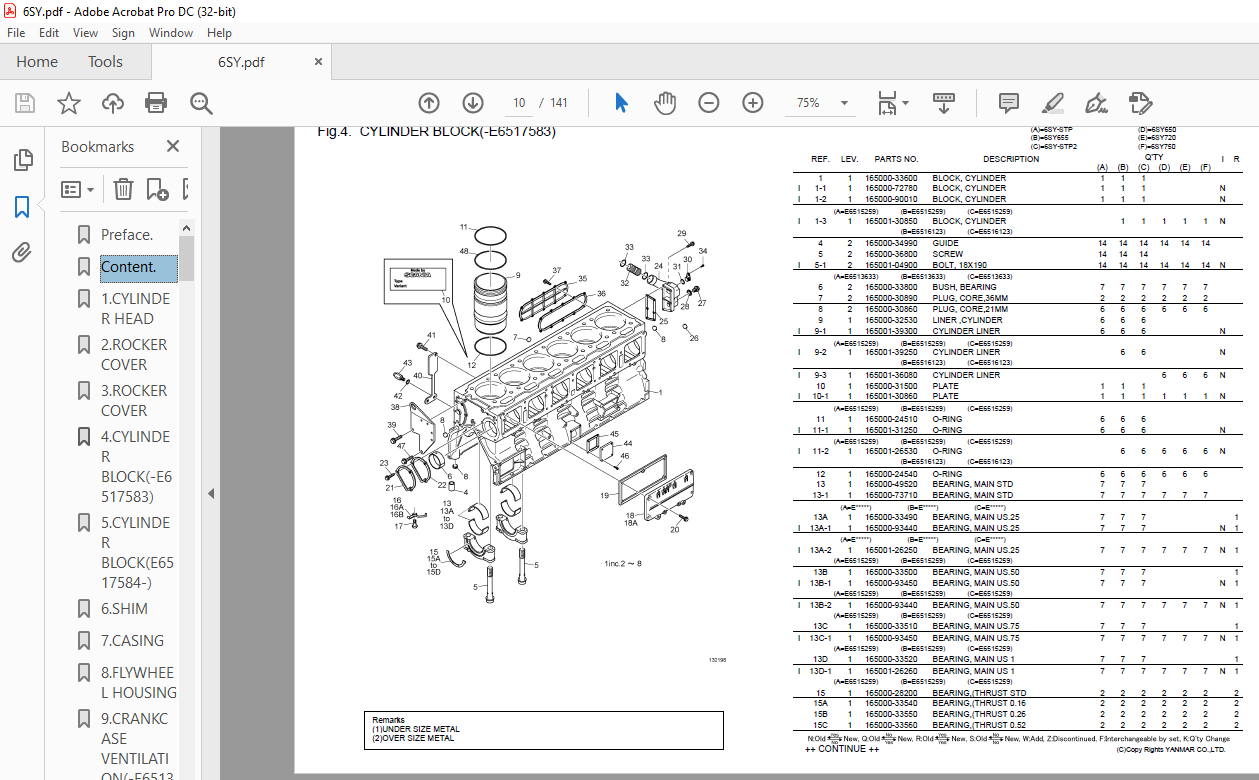
Task: Open the Edit menu
Action: click(x=49, y=33)
